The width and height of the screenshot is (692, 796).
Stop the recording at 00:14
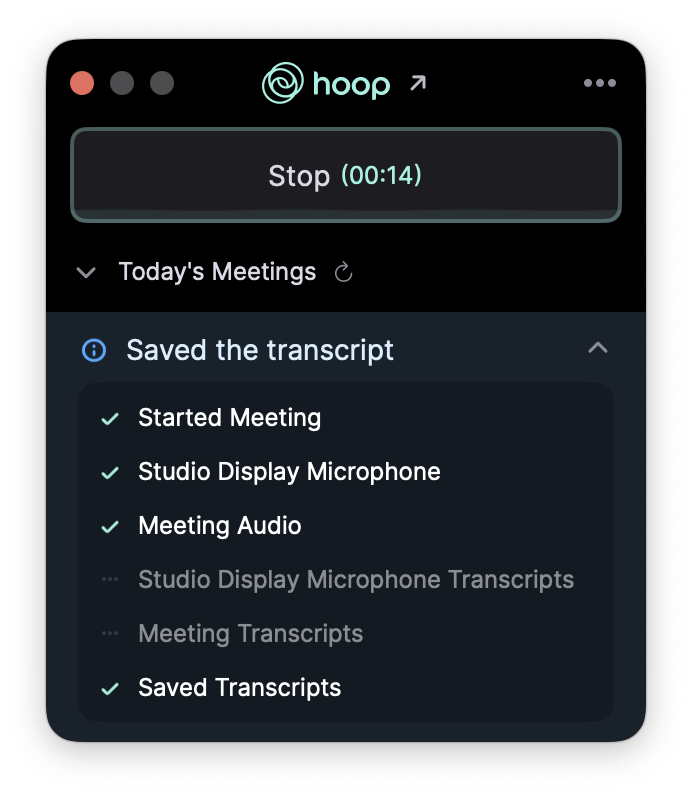tap(346, 175)
